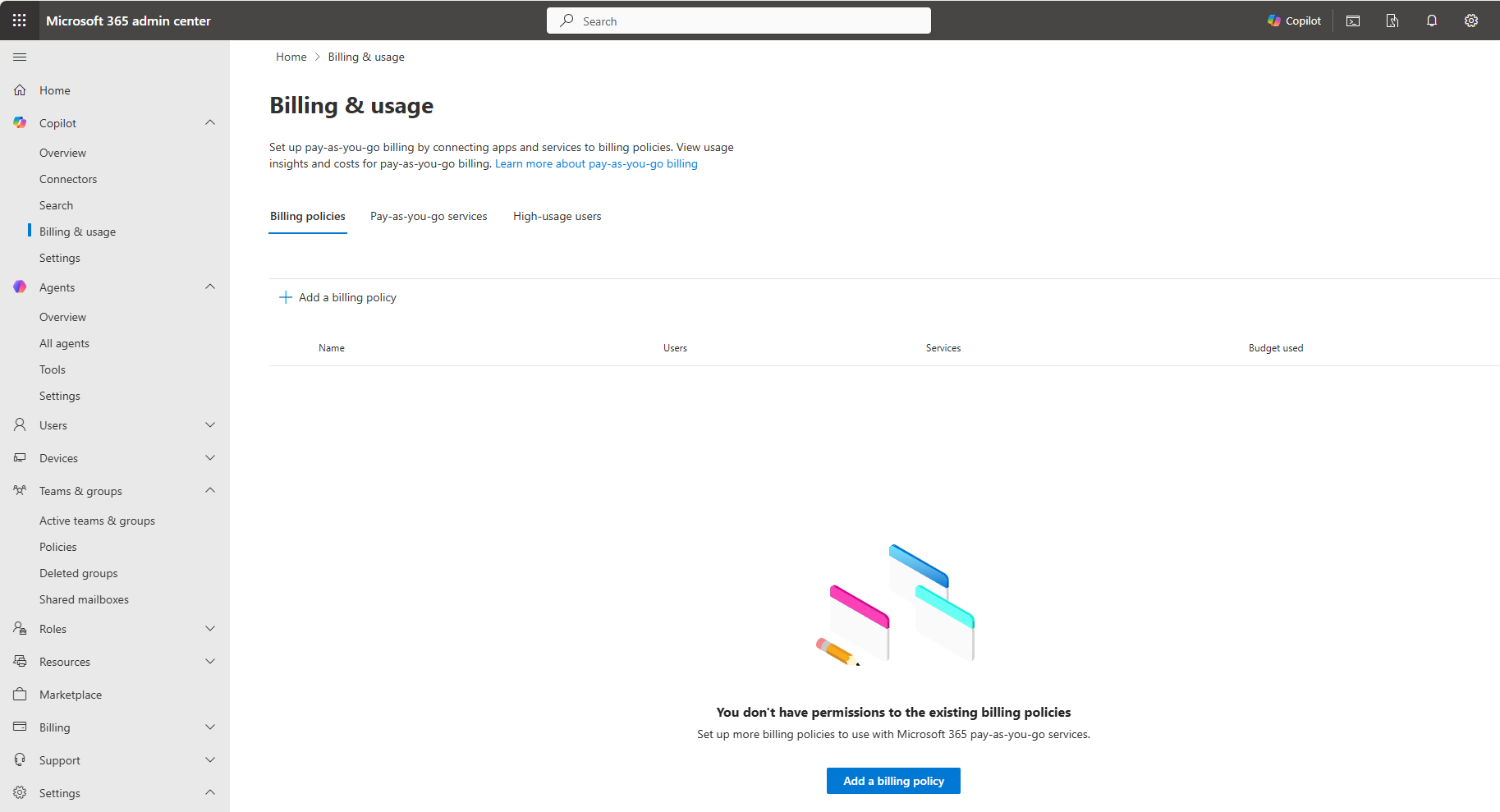Open the settings gear in header
This screenshot has width=1500, height=812.
[1471, 21]
